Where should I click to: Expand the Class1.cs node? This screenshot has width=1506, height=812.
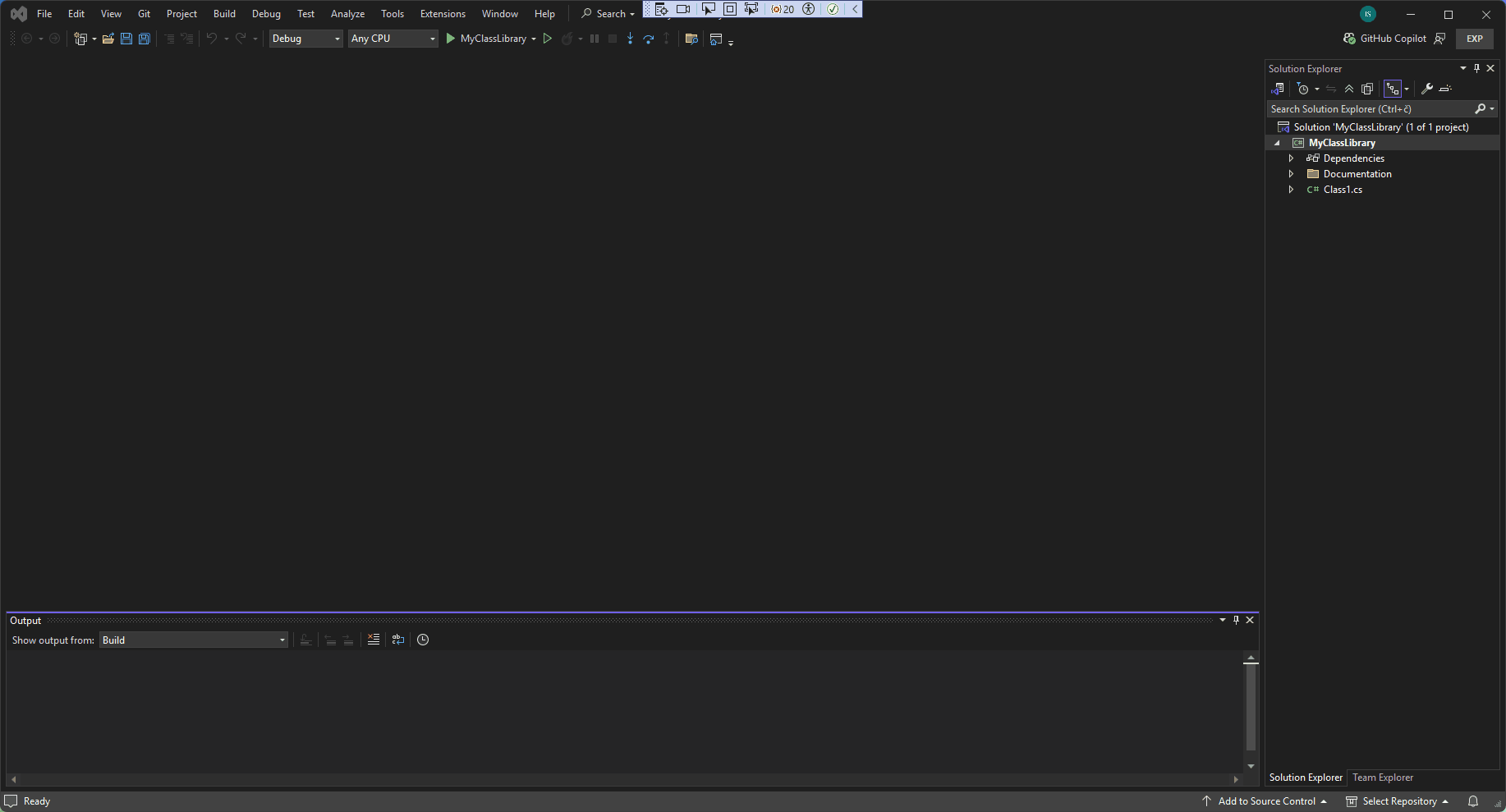pyautogui.click(x=1291, y=190)
